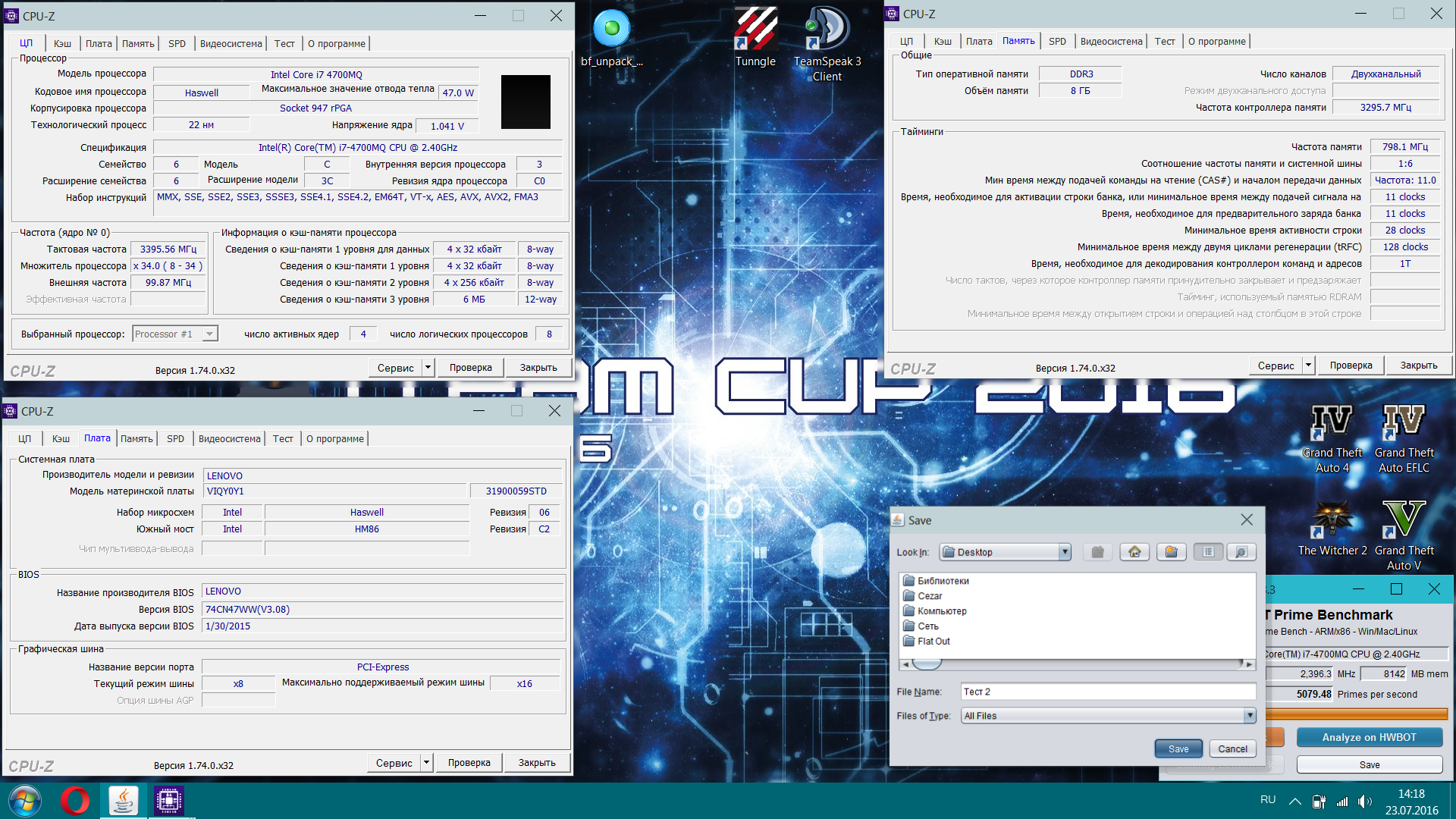Switch RU input language indicator

click(1268, 800)
